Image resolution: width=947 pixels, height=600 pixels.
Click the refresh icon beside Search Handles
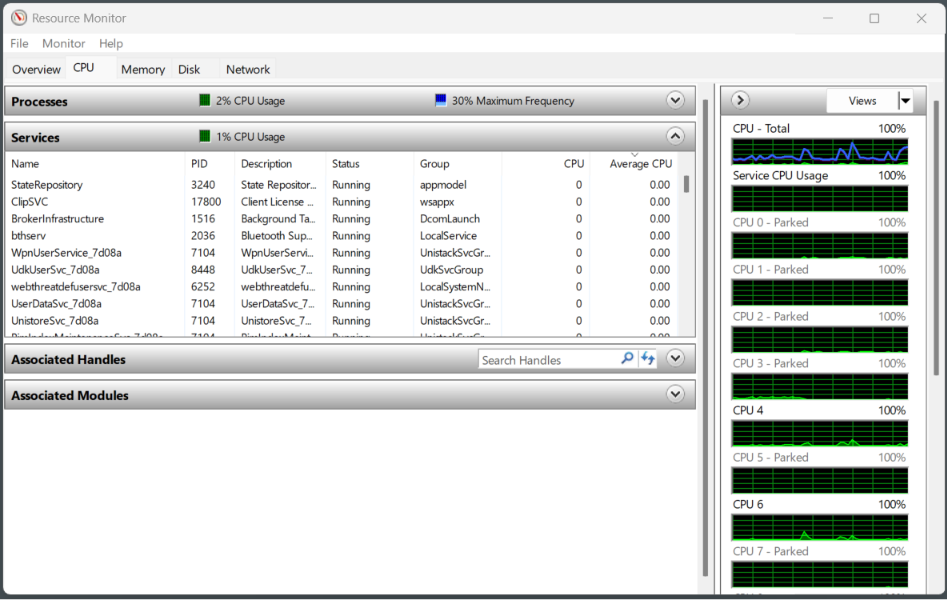[x=648, y=359]
